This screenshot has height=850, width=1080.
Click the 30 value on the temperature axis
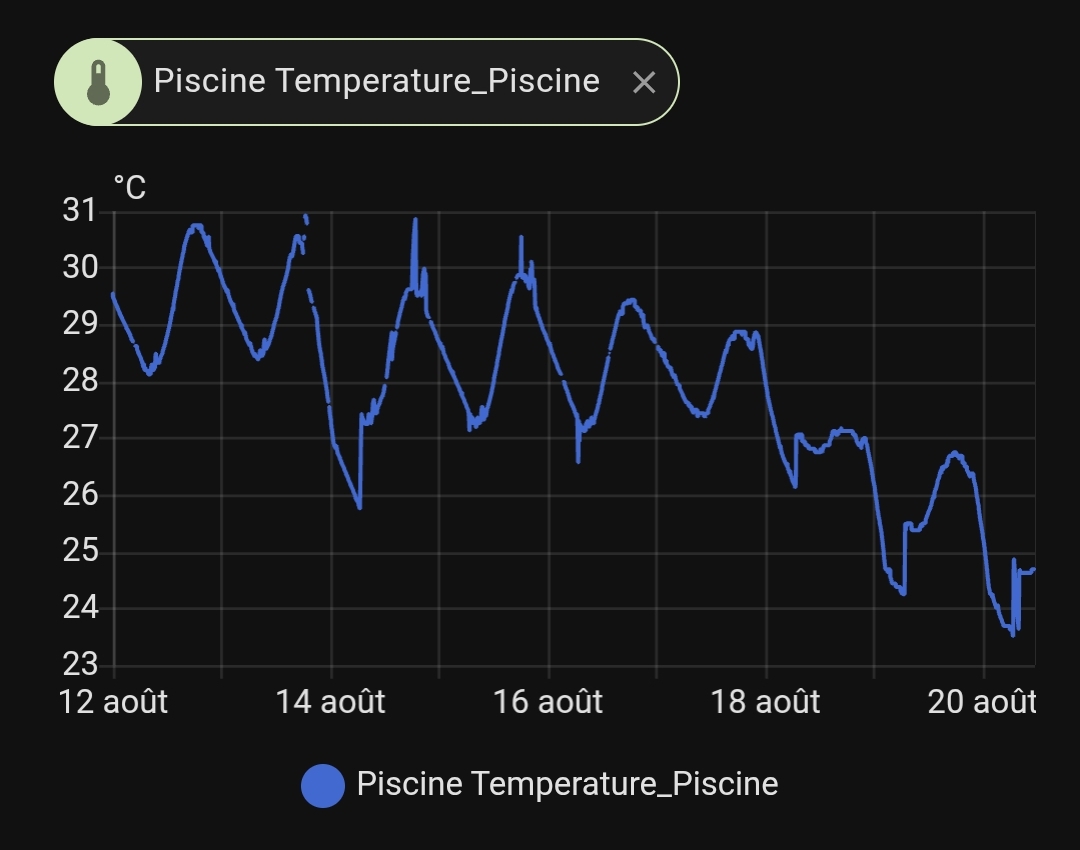(79, 268)
